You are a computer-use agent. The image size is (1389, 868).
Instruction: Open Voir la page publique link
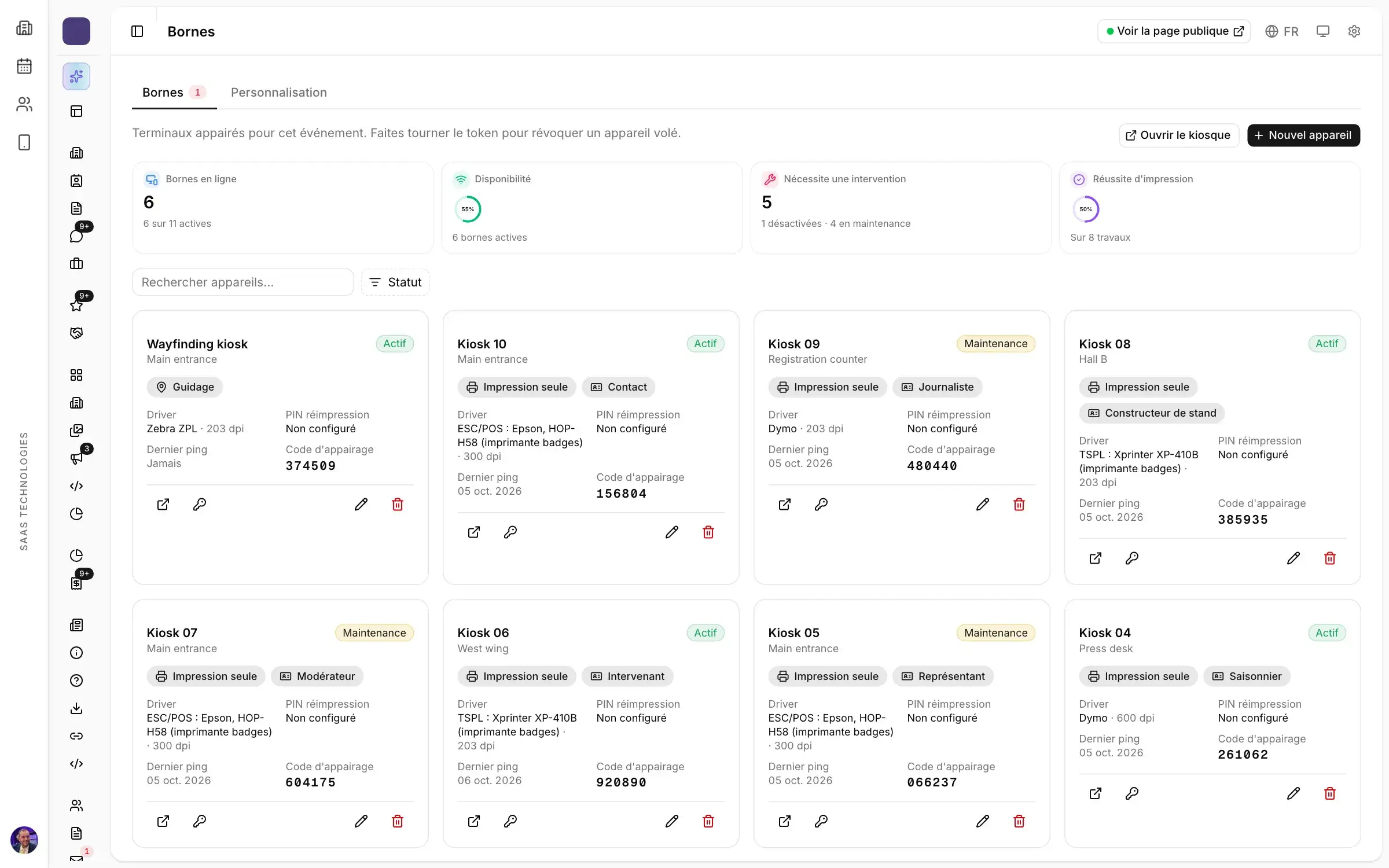tap(1174, 31)
